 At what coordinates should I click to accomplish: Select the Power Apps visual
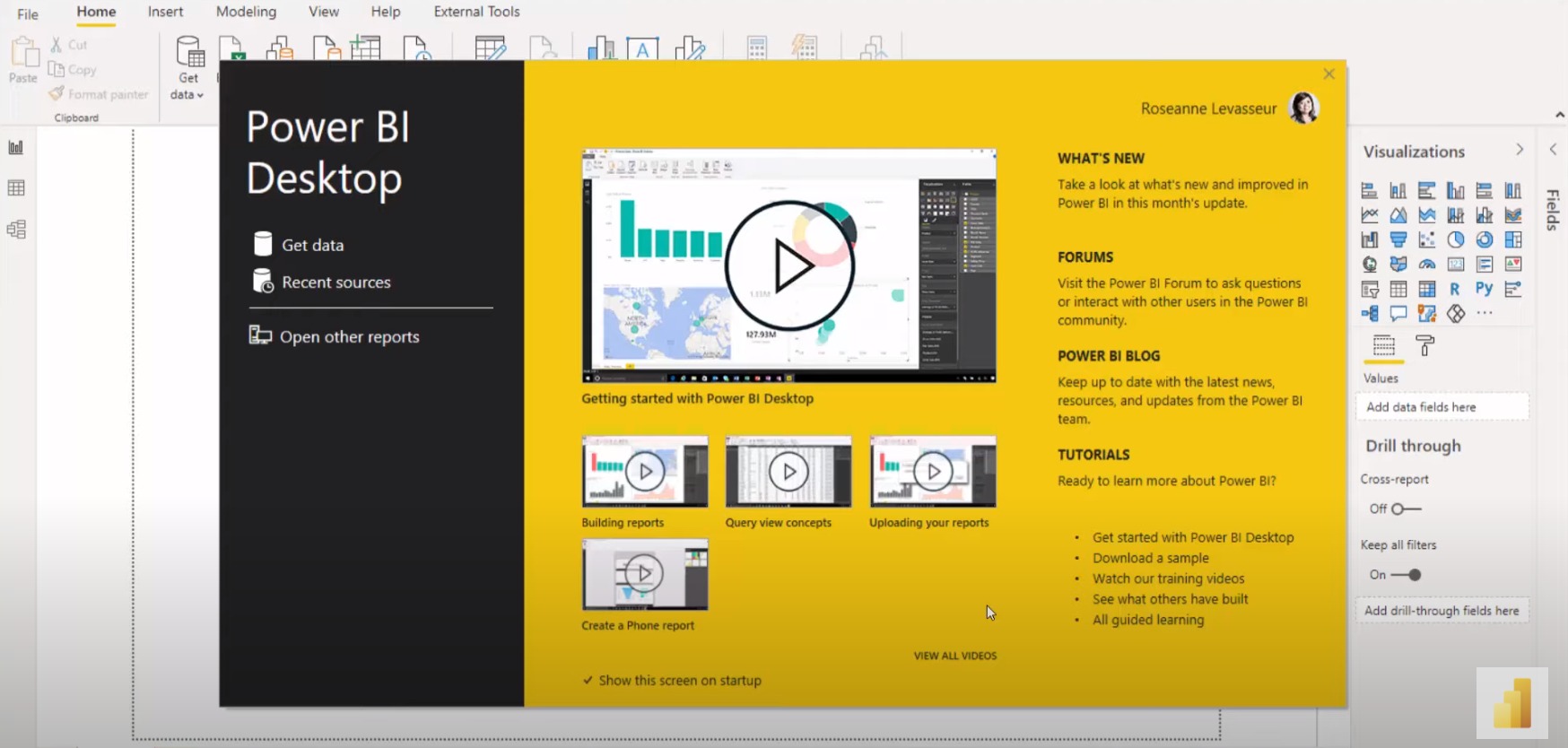(x=1455, y=313)
